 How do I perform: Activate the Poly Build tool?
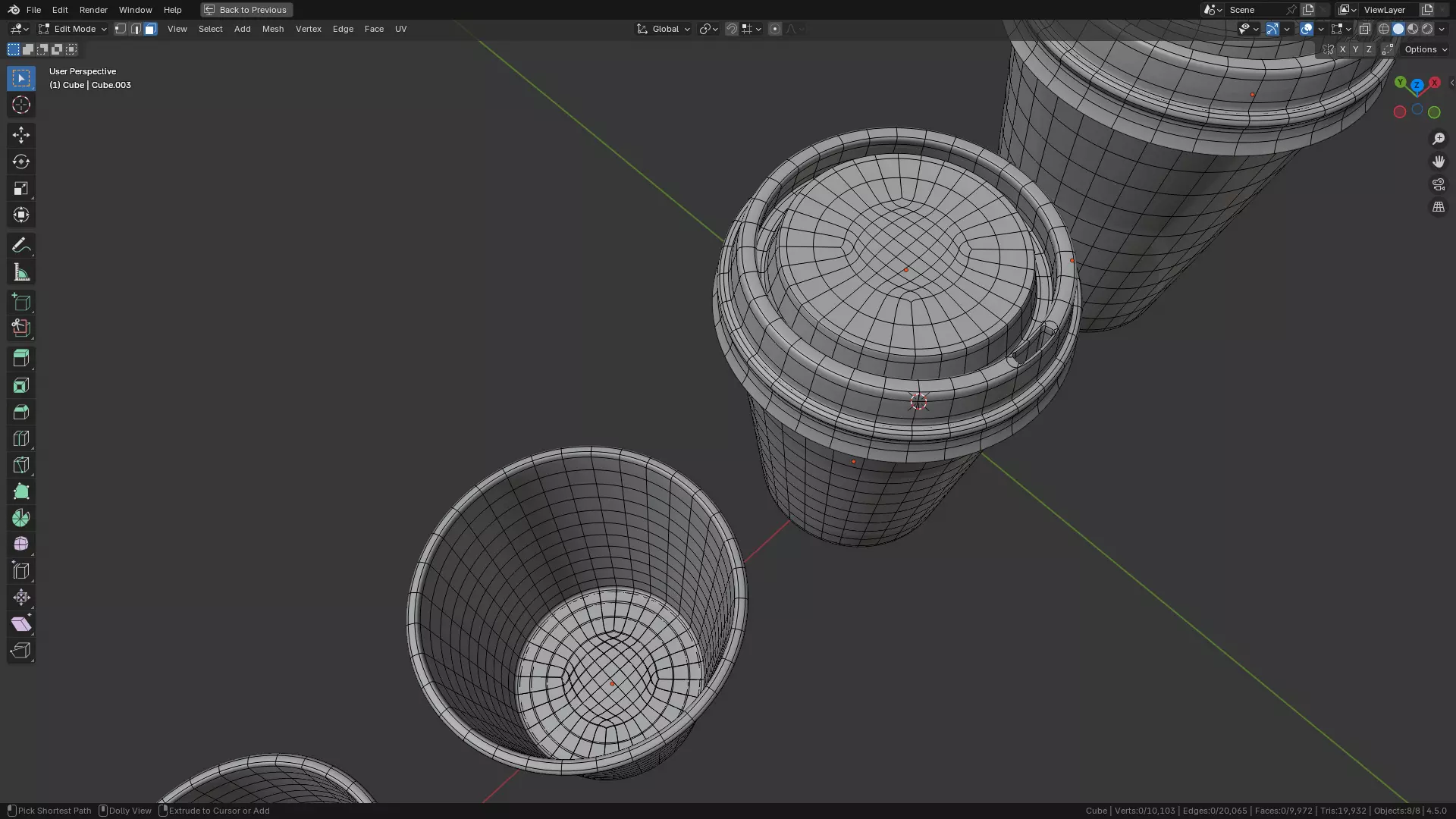(21, 491)
